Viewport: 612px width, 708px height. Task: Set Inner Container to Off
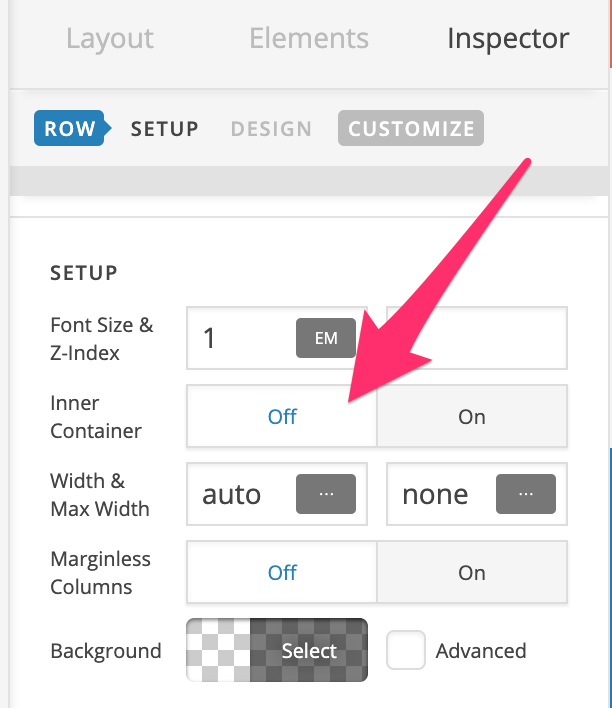point(282,416)
